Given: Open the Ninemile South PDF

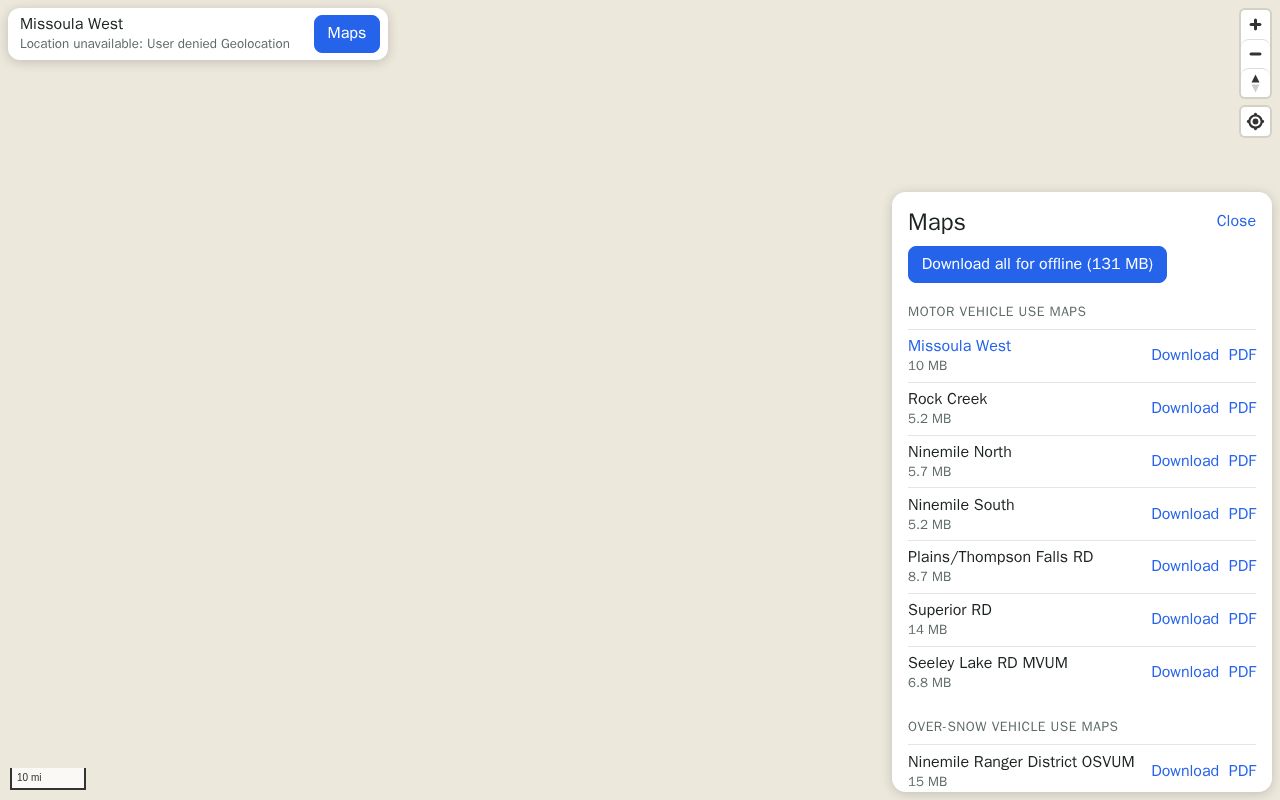Looking at the screenshot, I should pyautogui.click(x=1242, y=514).
